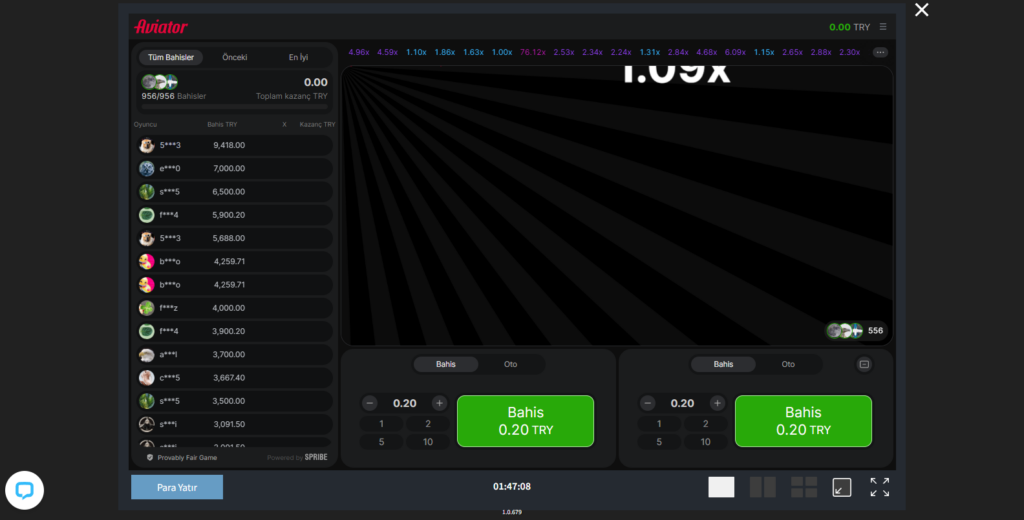Increase left bet amount with plus button

(x=439, y=403)
